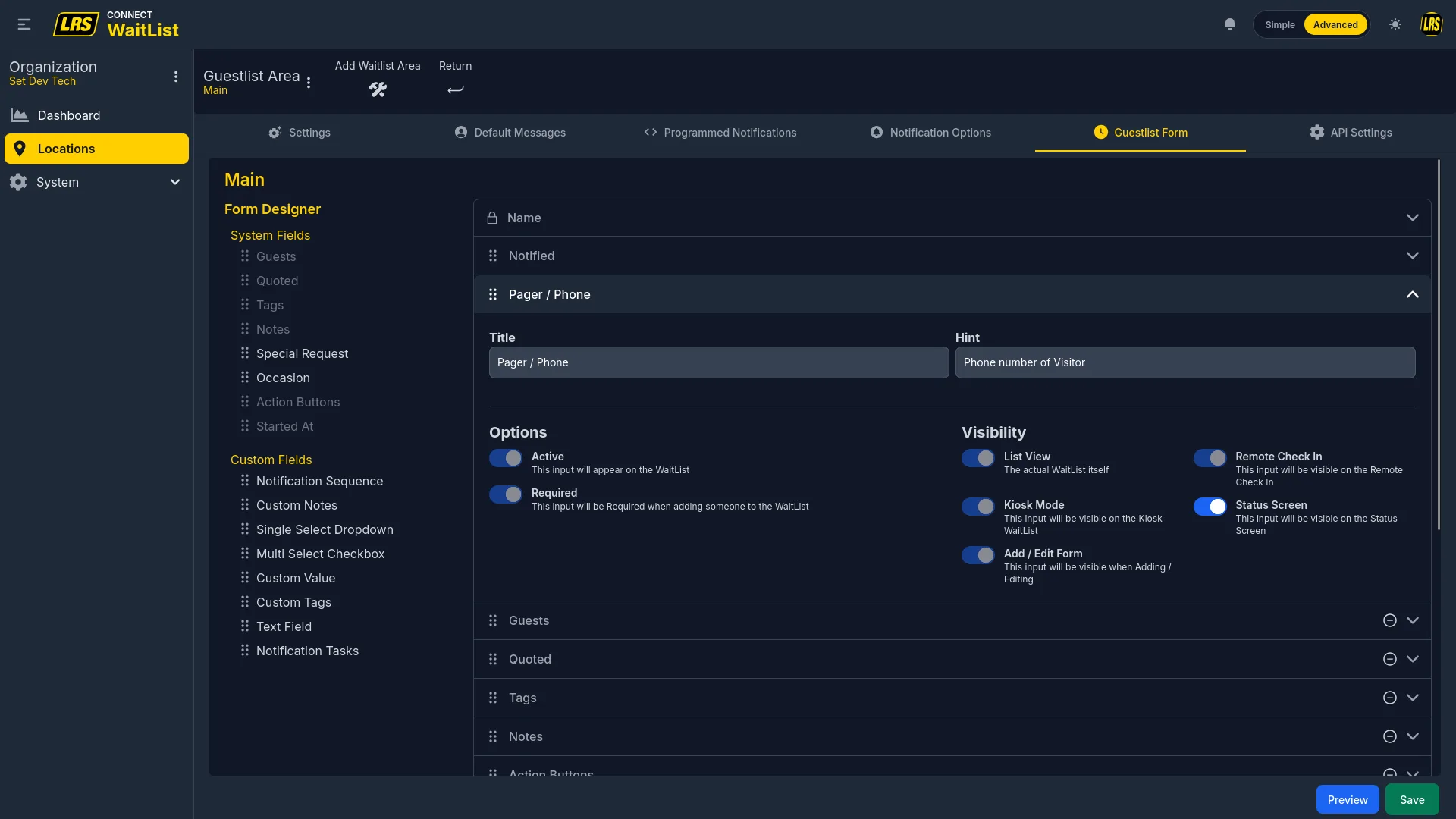Select the Guestlist Form tab
This screenshot has height=819, width=1456.
pos(1141,133)
